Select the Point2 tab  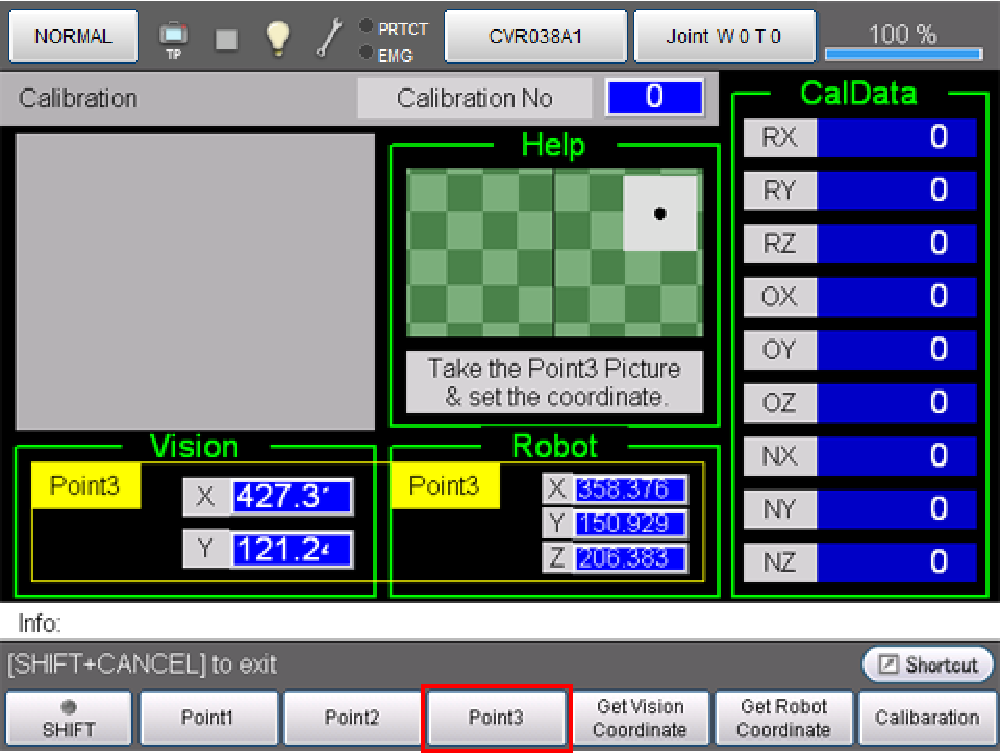[352, 718]
